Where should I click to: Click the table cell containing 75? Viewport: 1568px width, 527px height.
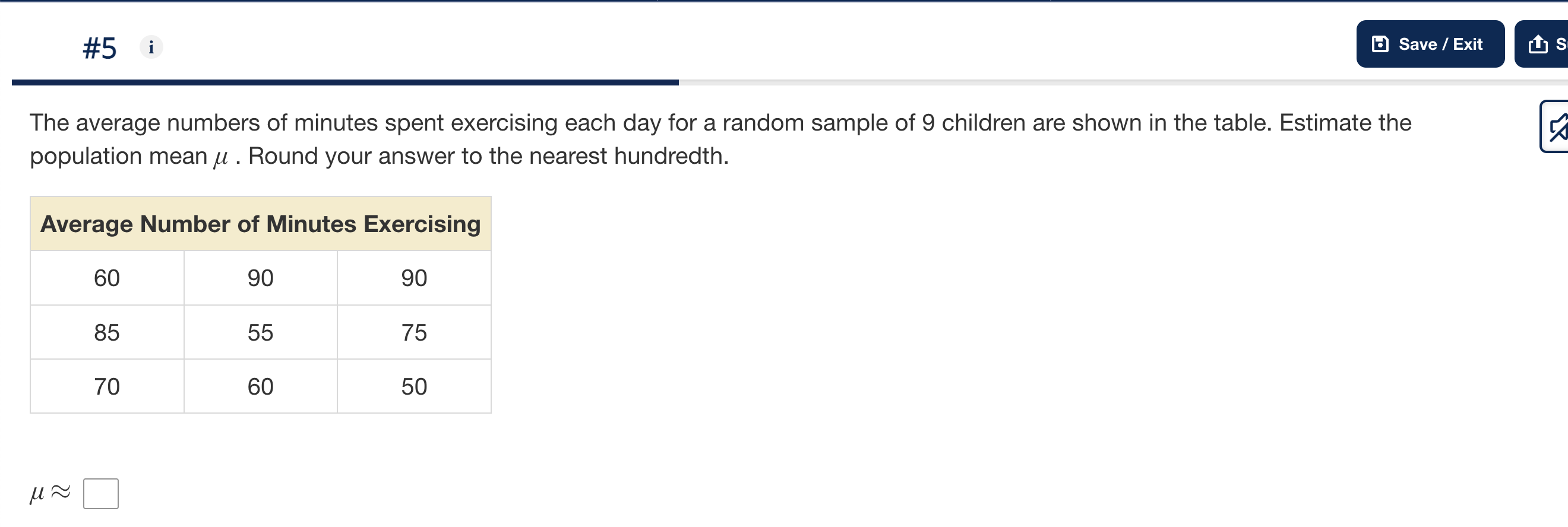point(415,332)
